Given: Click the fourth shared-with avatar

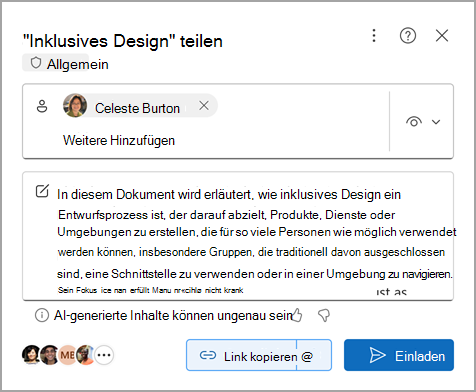Looking at the screenshot, I should click(x=85, y=355).
